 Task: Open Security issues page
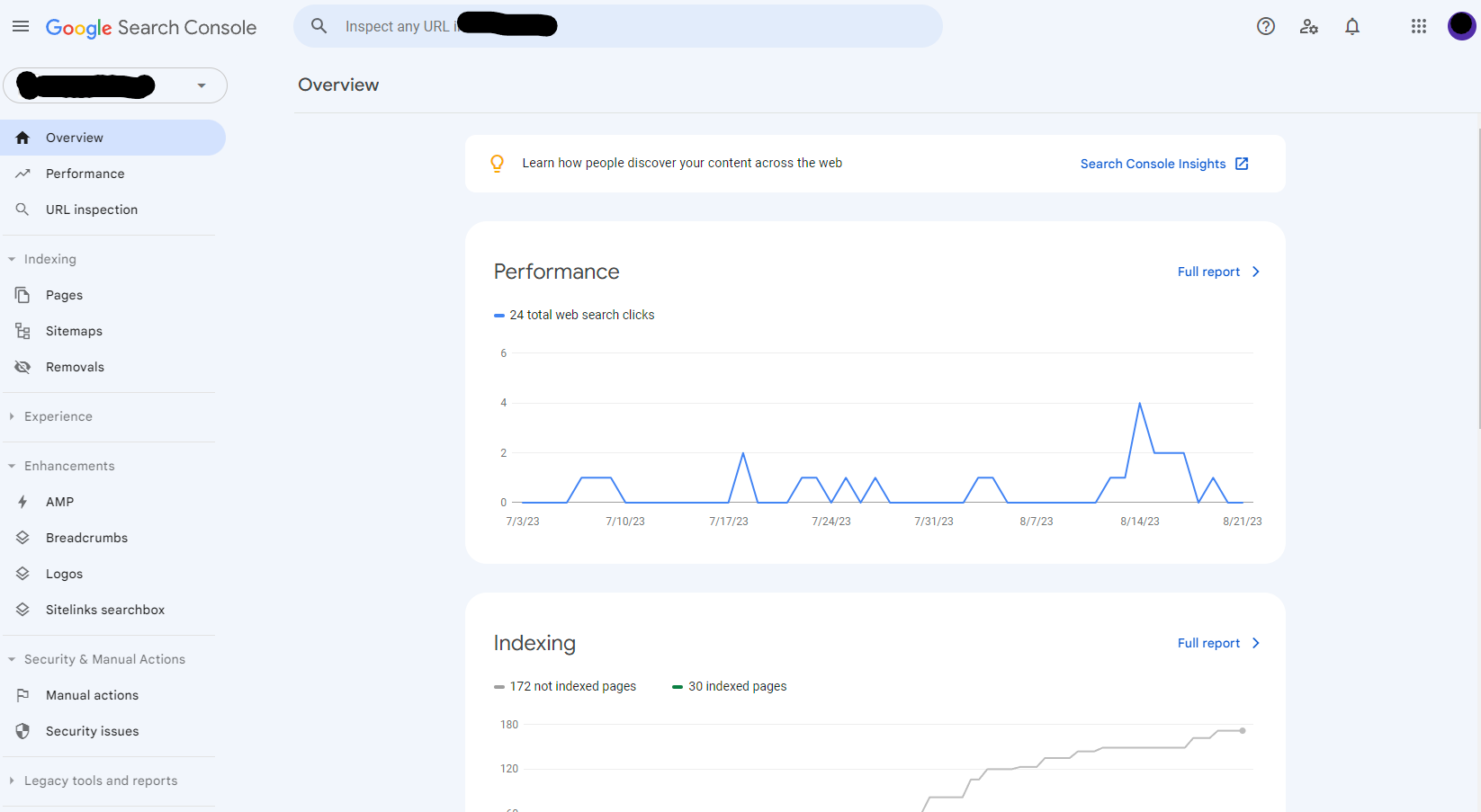pyautogui.click(x=112, y=731)
